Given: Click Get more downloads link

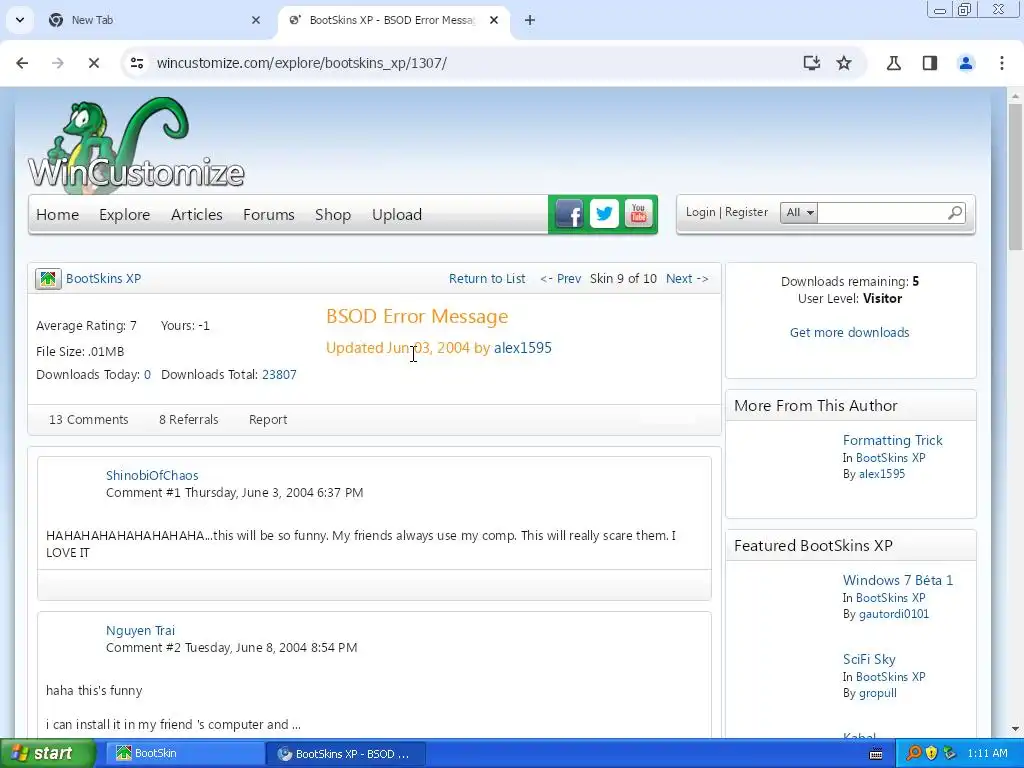Looking at the screenshot, I should [849, 332].
